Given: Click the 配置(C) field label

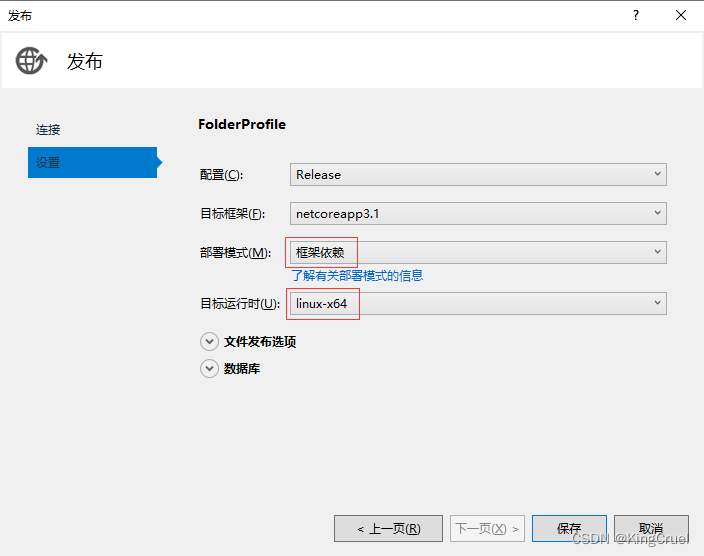Looking at the screenshot, I should click(221, 175).
